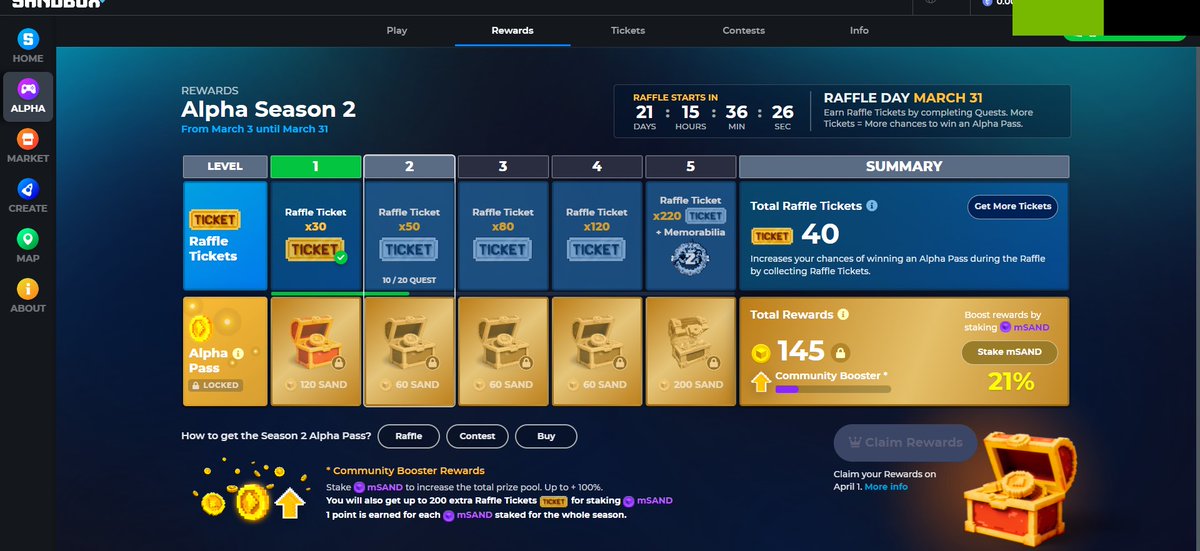The width and height of the screenshot is (1200, 551).
Task: Open the More info link
Action: click(886, 487)
